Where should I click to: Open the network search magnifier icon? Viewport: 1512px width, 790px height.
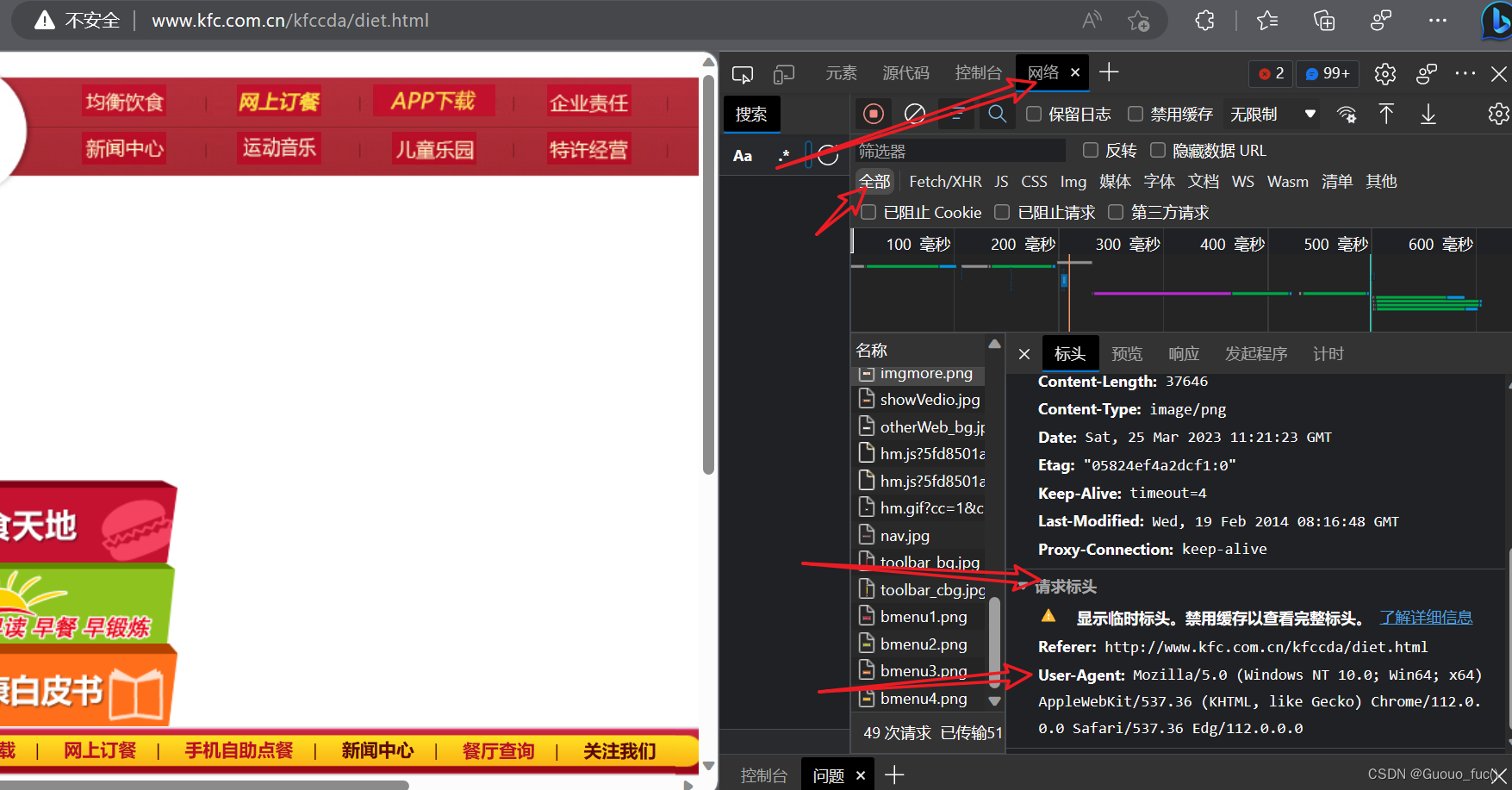coord(997,114)
